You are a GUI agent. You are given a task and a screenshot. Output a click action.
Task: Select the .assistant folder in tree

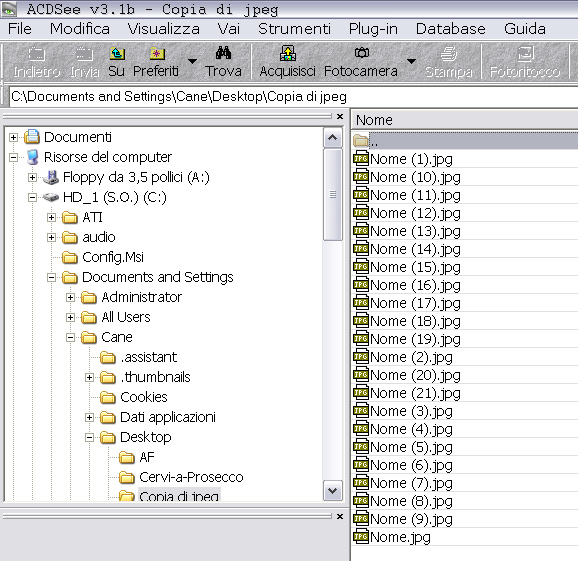(149, 357)
